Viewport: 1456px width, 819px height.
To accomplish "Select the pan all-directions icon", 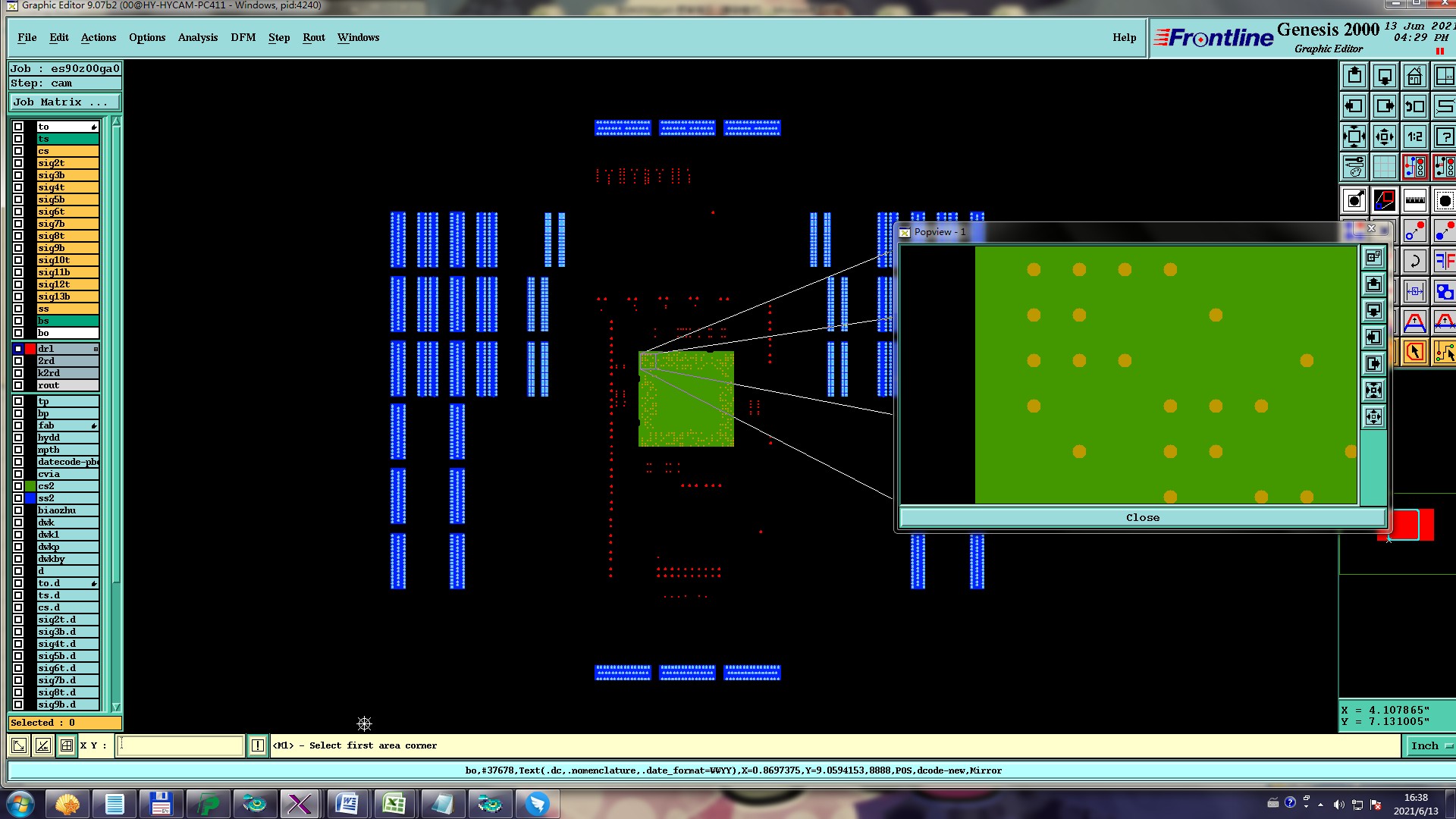I will [x=1384, y=137].
